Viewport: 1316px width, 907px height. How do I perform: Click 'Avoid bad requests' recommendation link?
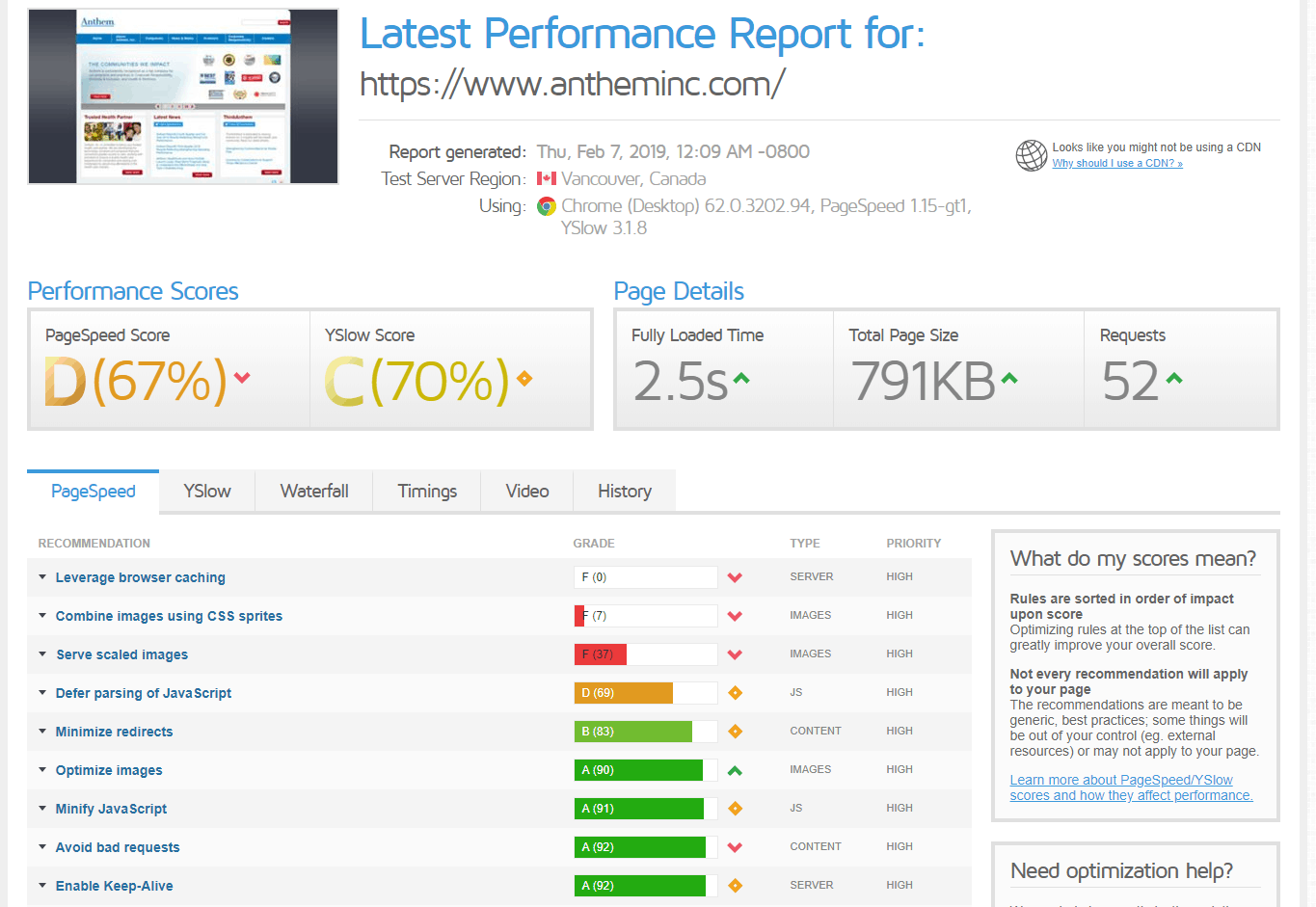[118, 847]
